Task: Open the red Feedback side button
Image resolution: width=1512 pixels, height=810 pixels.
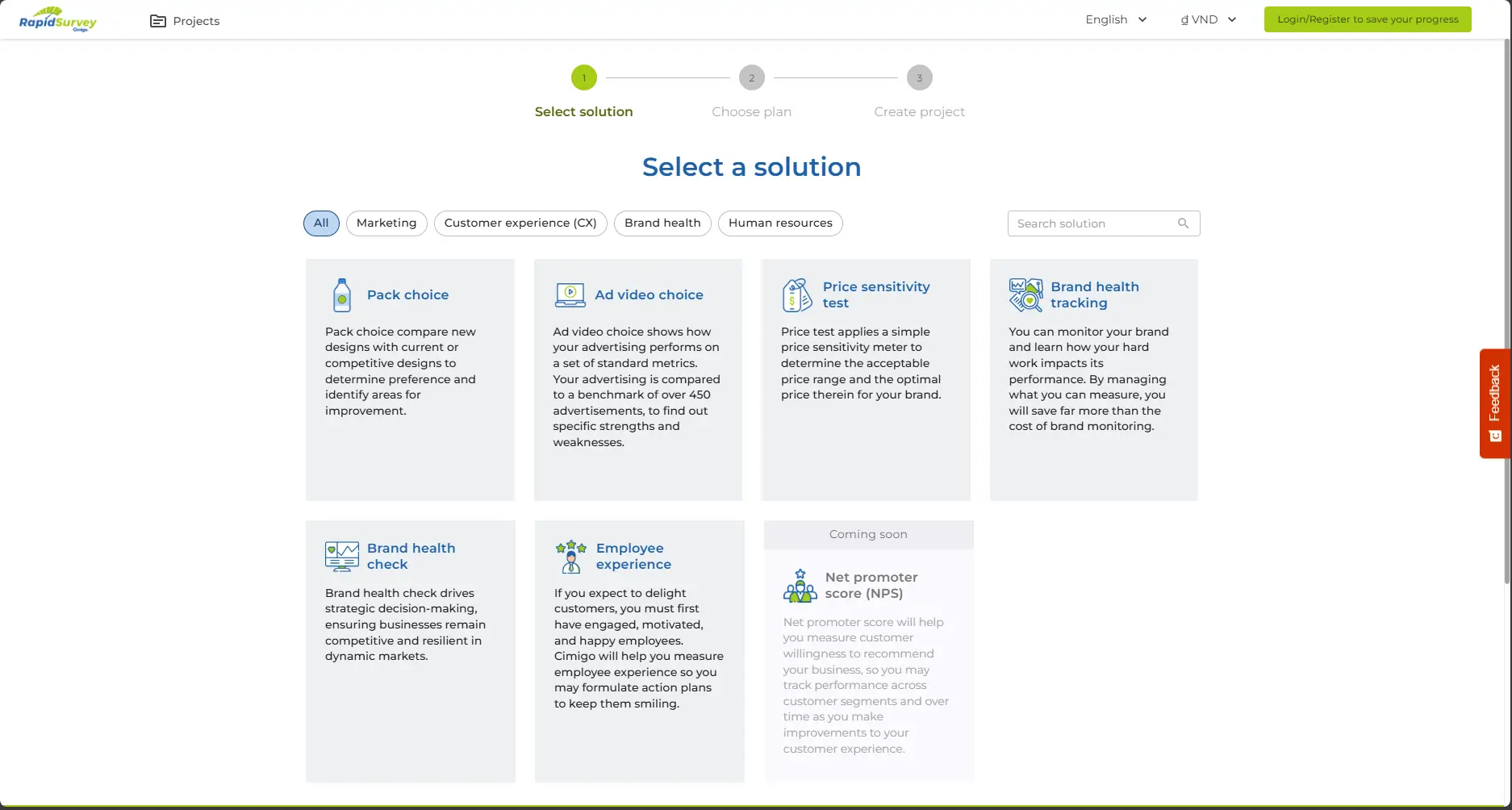Action: 1494,403
